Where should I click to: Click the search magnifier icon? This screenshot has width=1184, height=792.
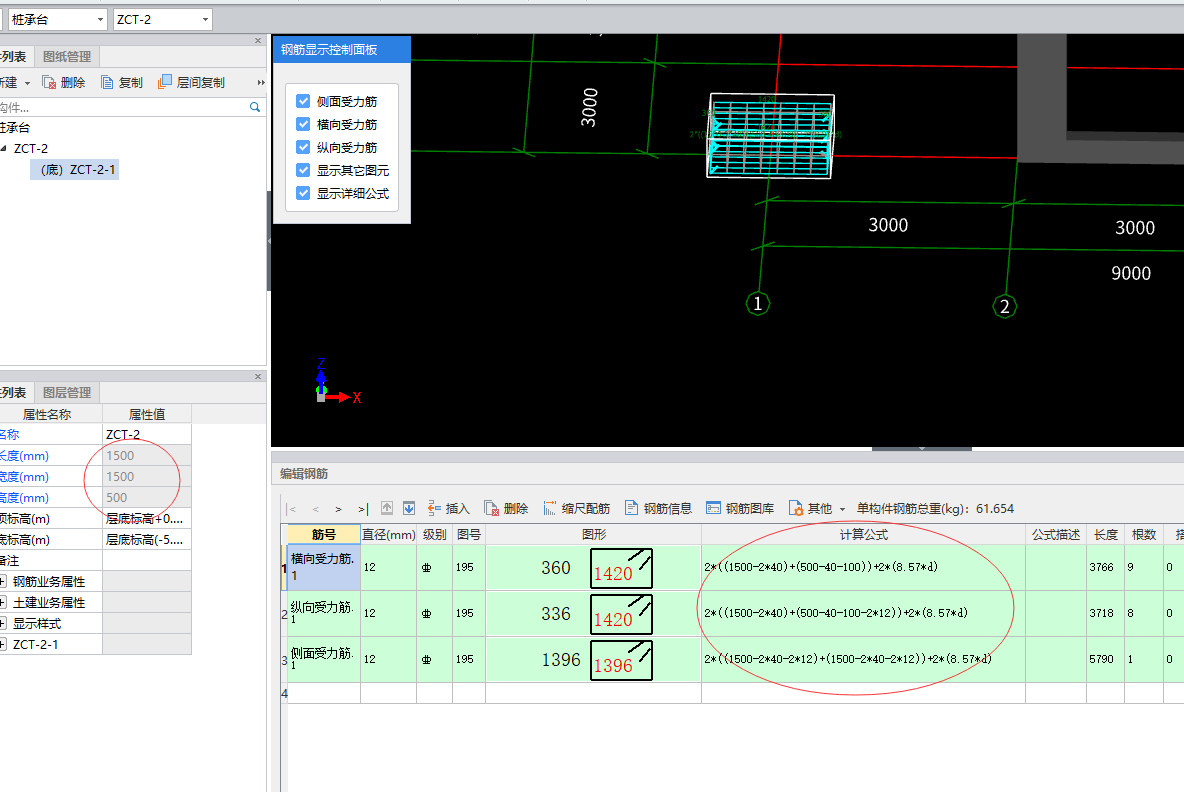click(255, 107)
